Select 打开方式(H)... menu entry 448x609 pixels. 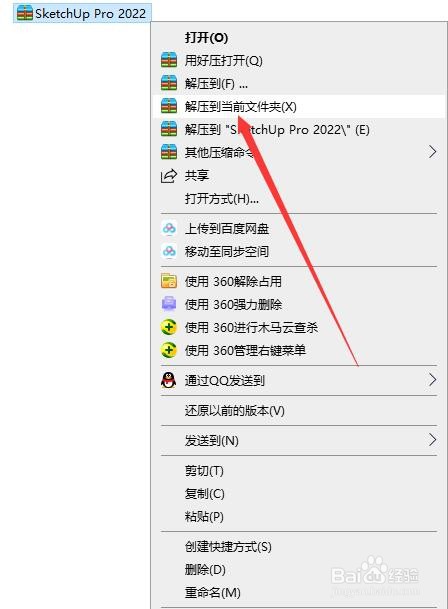tap(222, 198)
